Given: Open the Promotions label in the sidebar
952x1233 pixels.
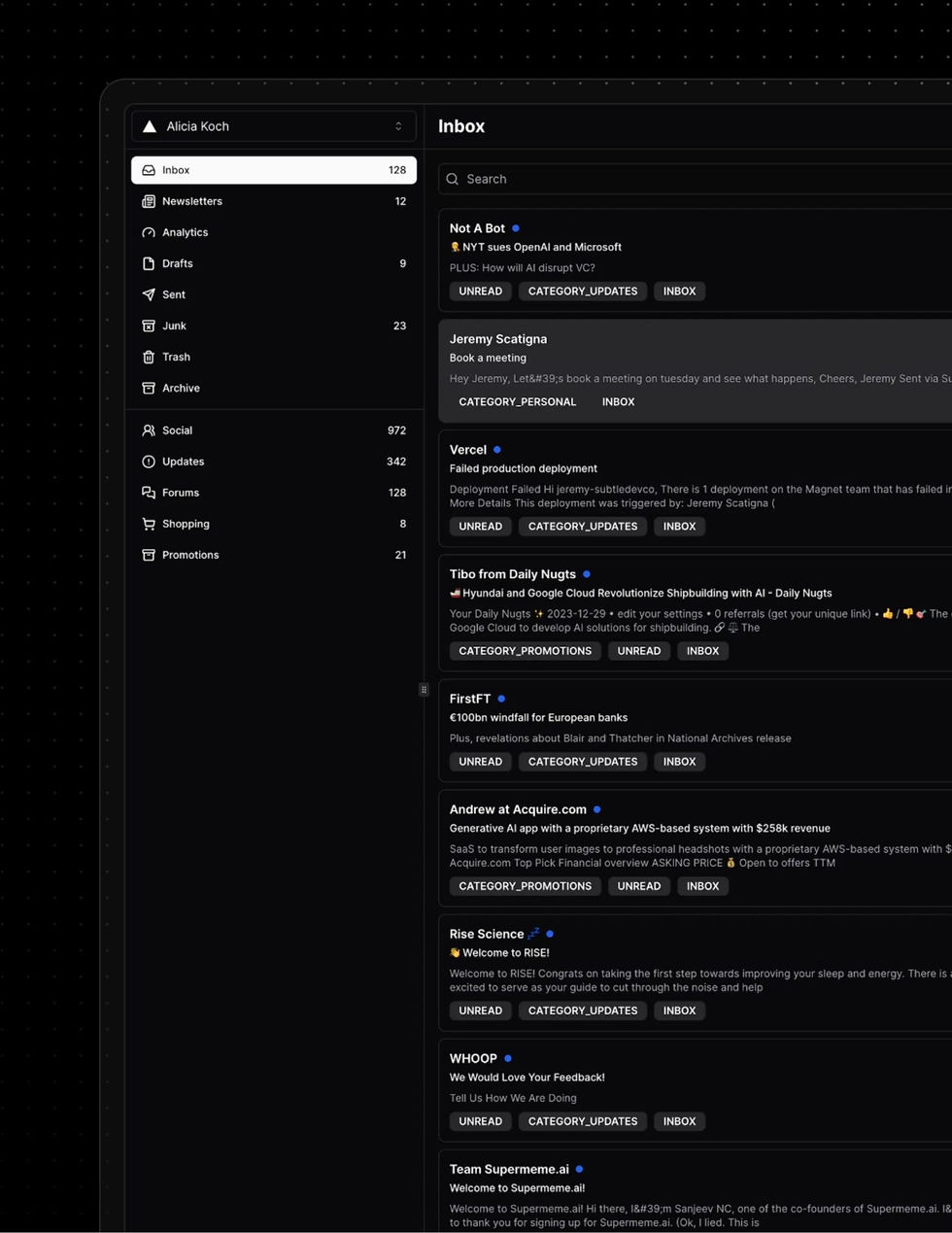Looking at the screenshot, I should [274, 555].
